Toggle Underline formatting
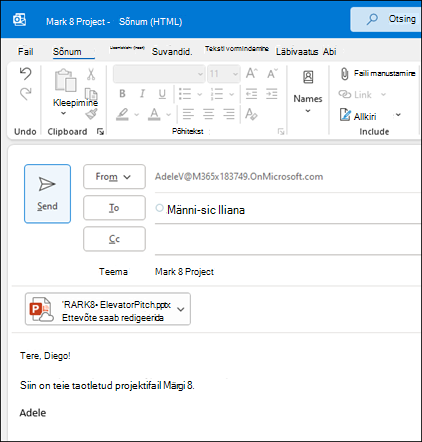 (x=162, y=94)
